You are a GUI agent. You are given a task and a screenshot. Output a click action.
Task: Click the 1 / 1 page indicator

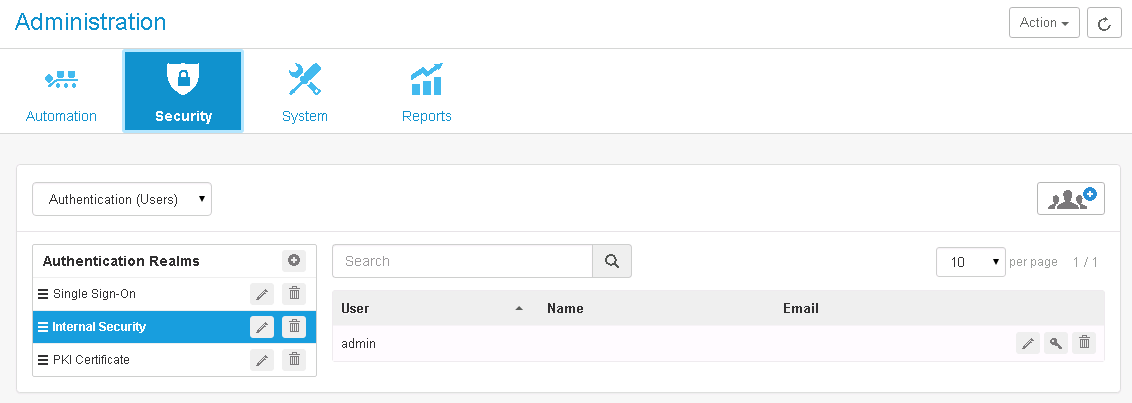(x=1085, y=261)
